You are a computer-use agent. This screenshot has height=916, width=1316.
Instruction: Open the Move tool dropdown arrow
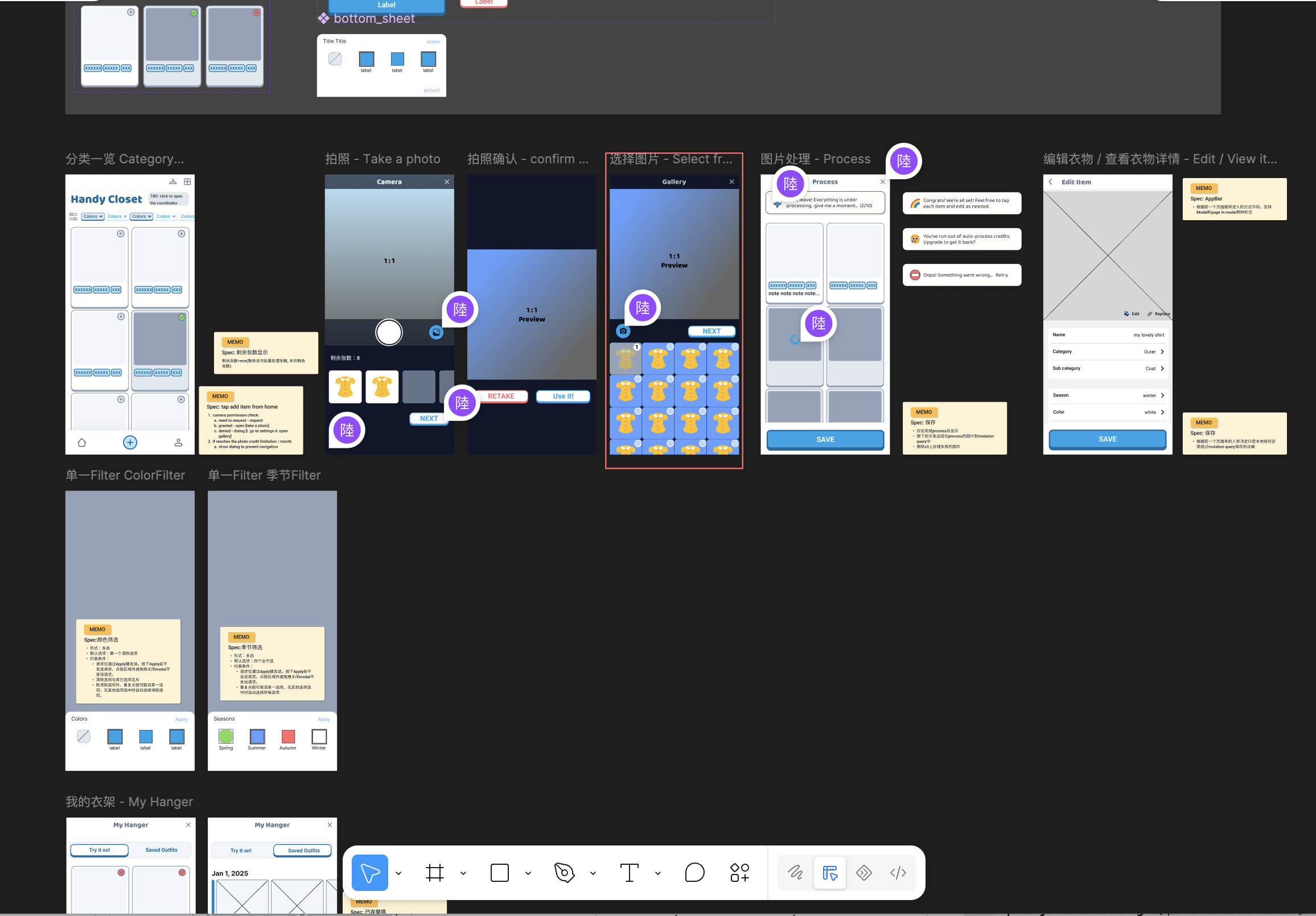pos(398,873)
